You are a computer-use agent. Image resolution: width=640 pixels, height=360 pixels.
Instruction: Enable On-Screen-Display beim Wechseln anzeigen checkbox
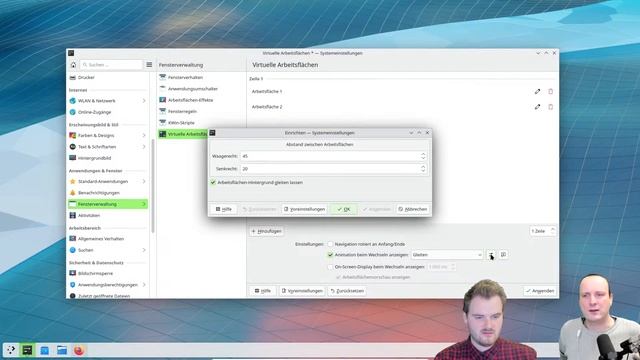(x=330, y=267)
